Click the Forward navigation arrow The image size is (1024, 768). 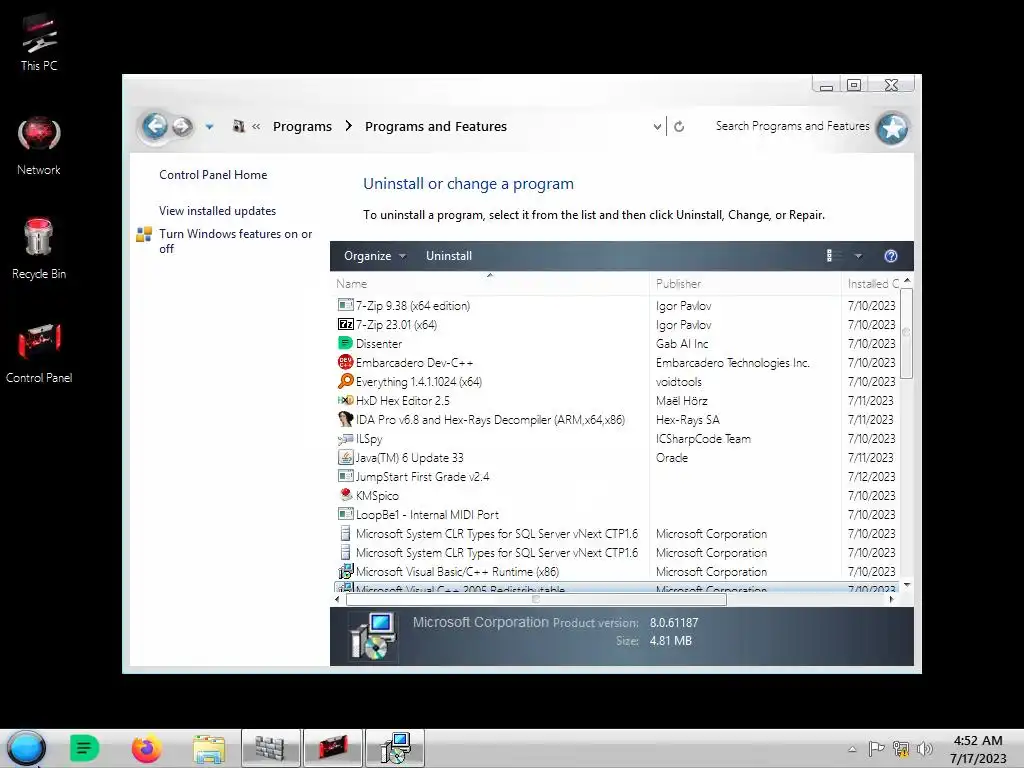pos(182,126)
